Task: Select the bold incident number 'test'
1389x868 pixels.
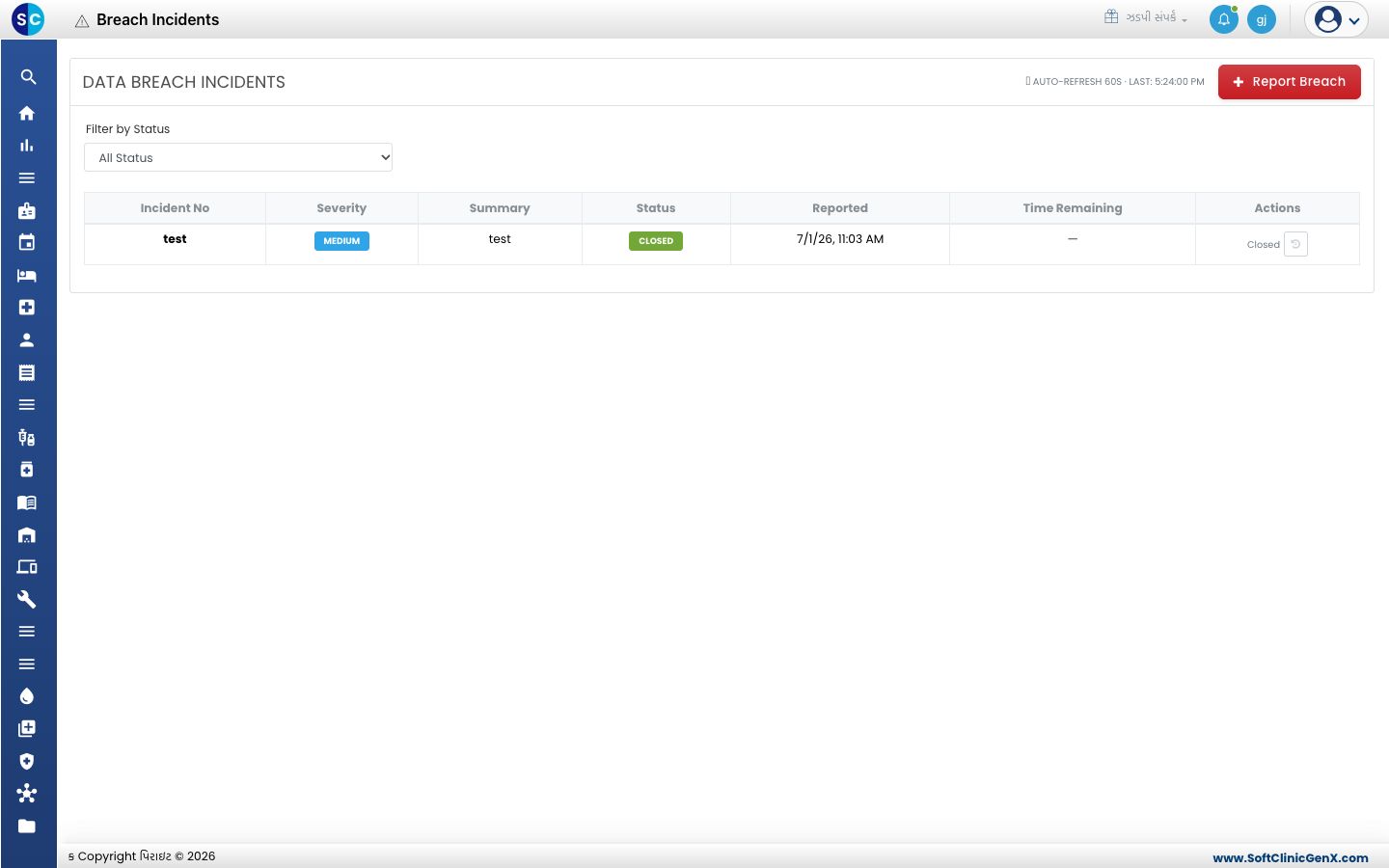Action: point(175,239)
